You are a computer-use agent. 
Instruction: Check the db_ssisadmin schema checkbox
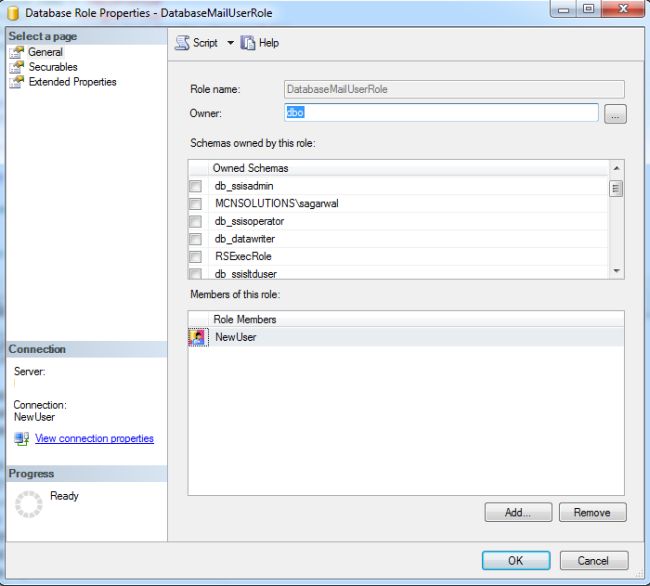[x=195, y=186]
